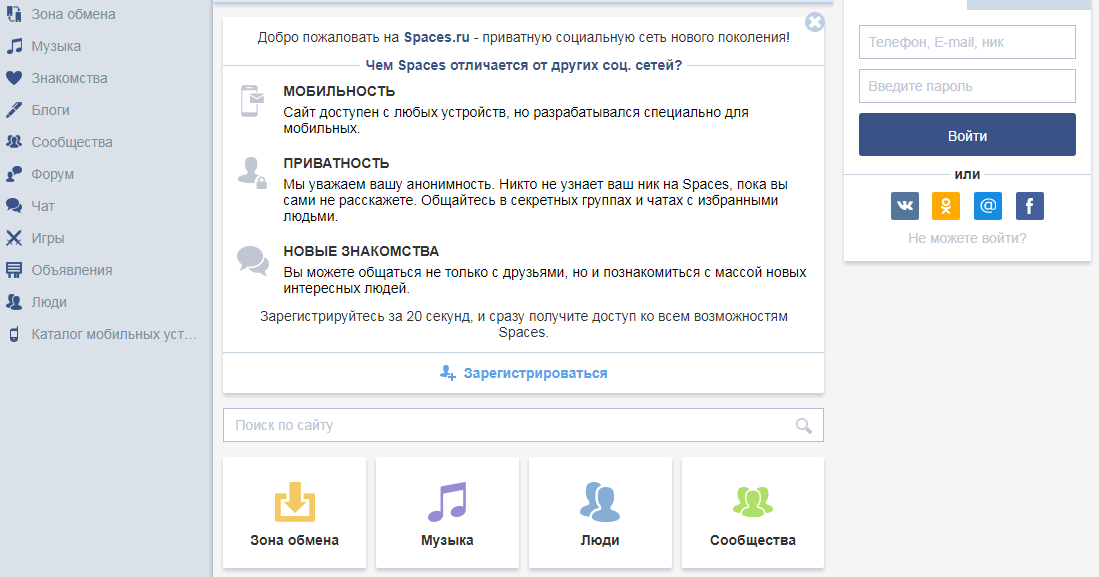The image size is (1099, 577).
Task: Focus the Телефон, E-mail, ник field
Action: pyautogui.click(x=967, y=42)
